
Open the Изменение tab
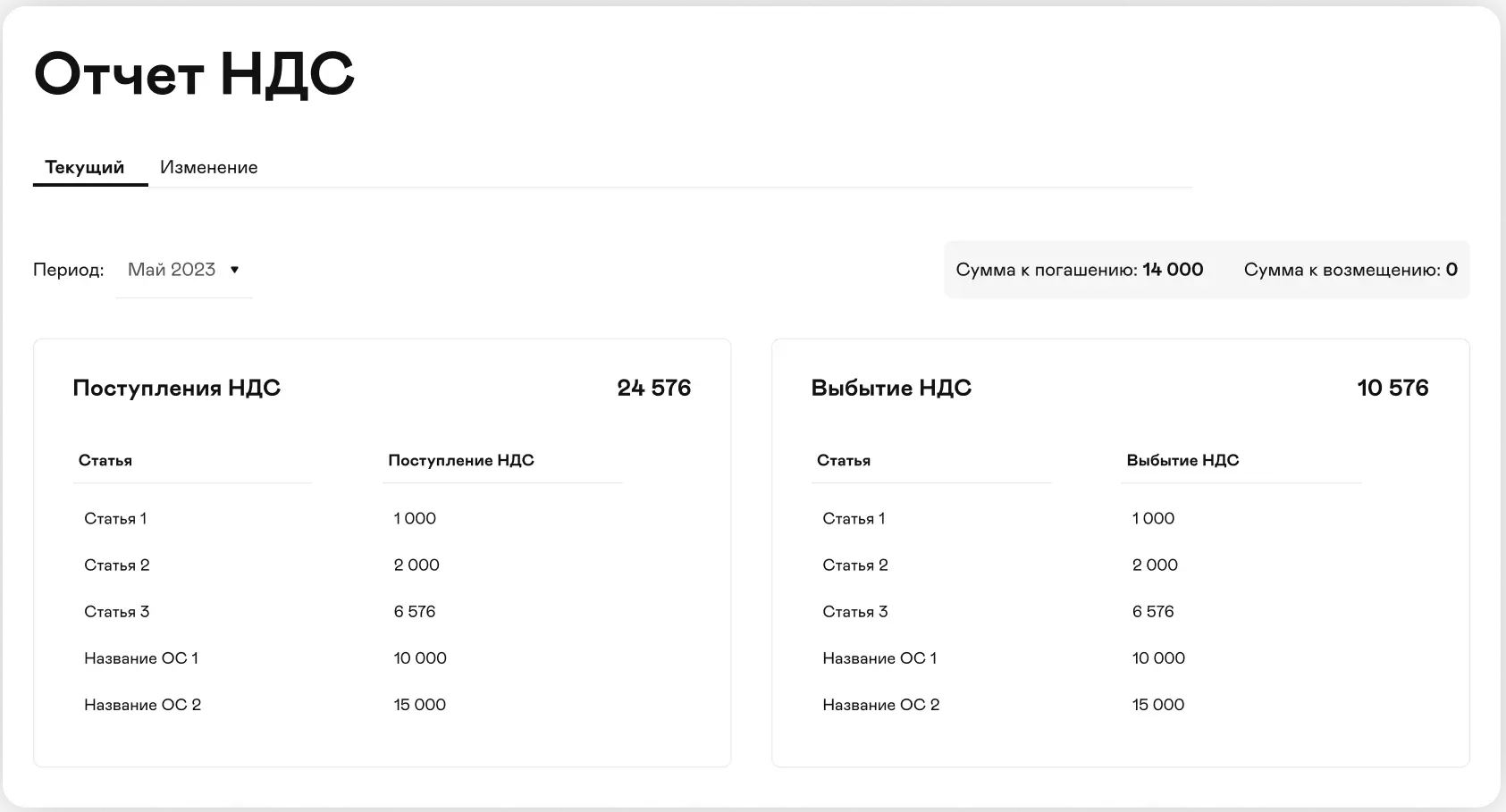click(209, 167)
